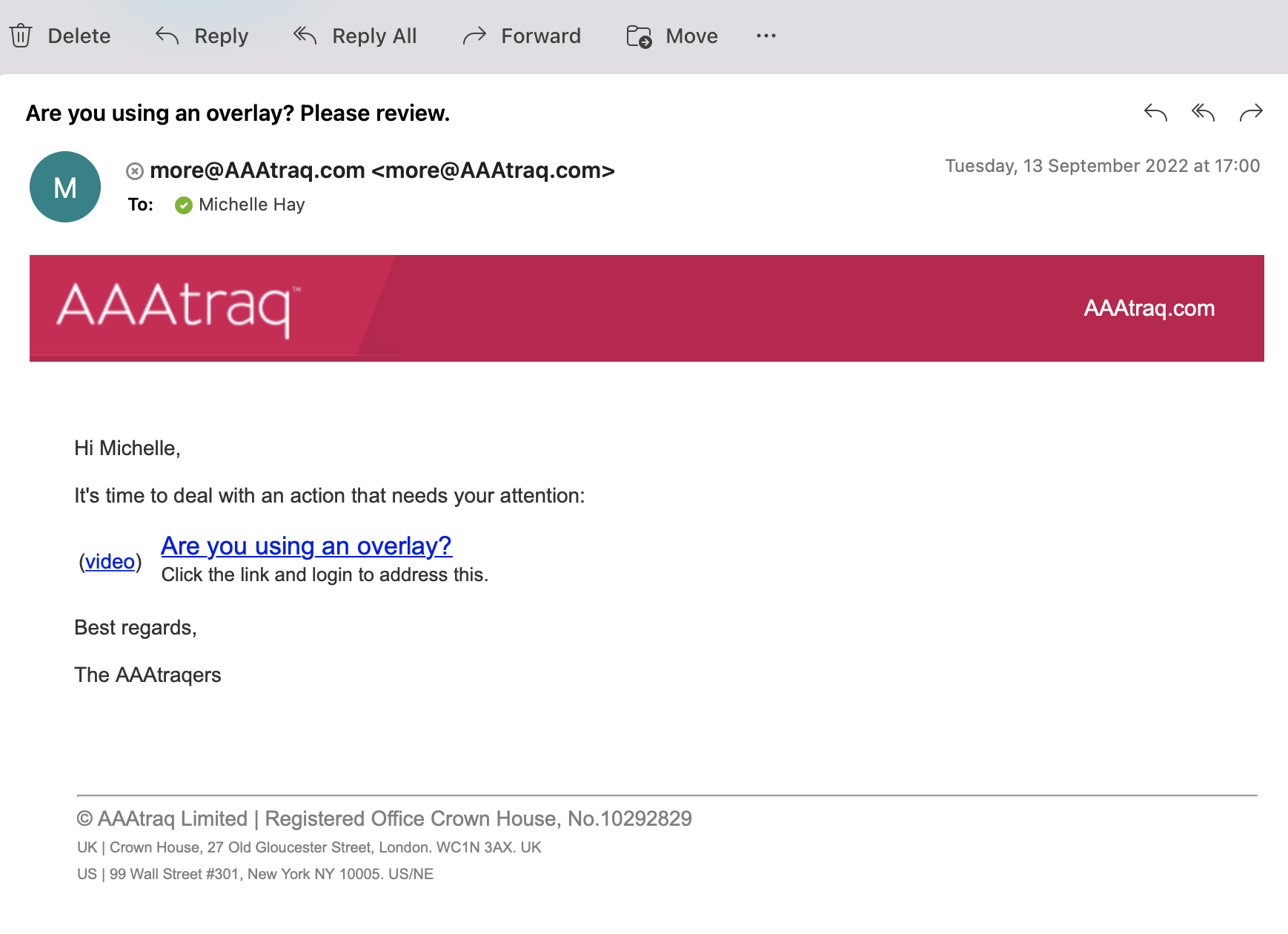Click the block sender icon beside more@AAAtraq.com
The image size is (1288, 934).
click(x=135, y=170)
